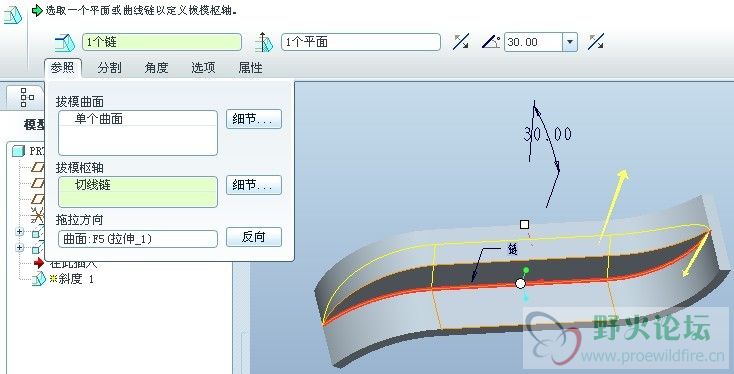This screenshot has width=734, height=374.
Task: Click the pull direction icon beside plane field
Action: click(x=264, y=42)
